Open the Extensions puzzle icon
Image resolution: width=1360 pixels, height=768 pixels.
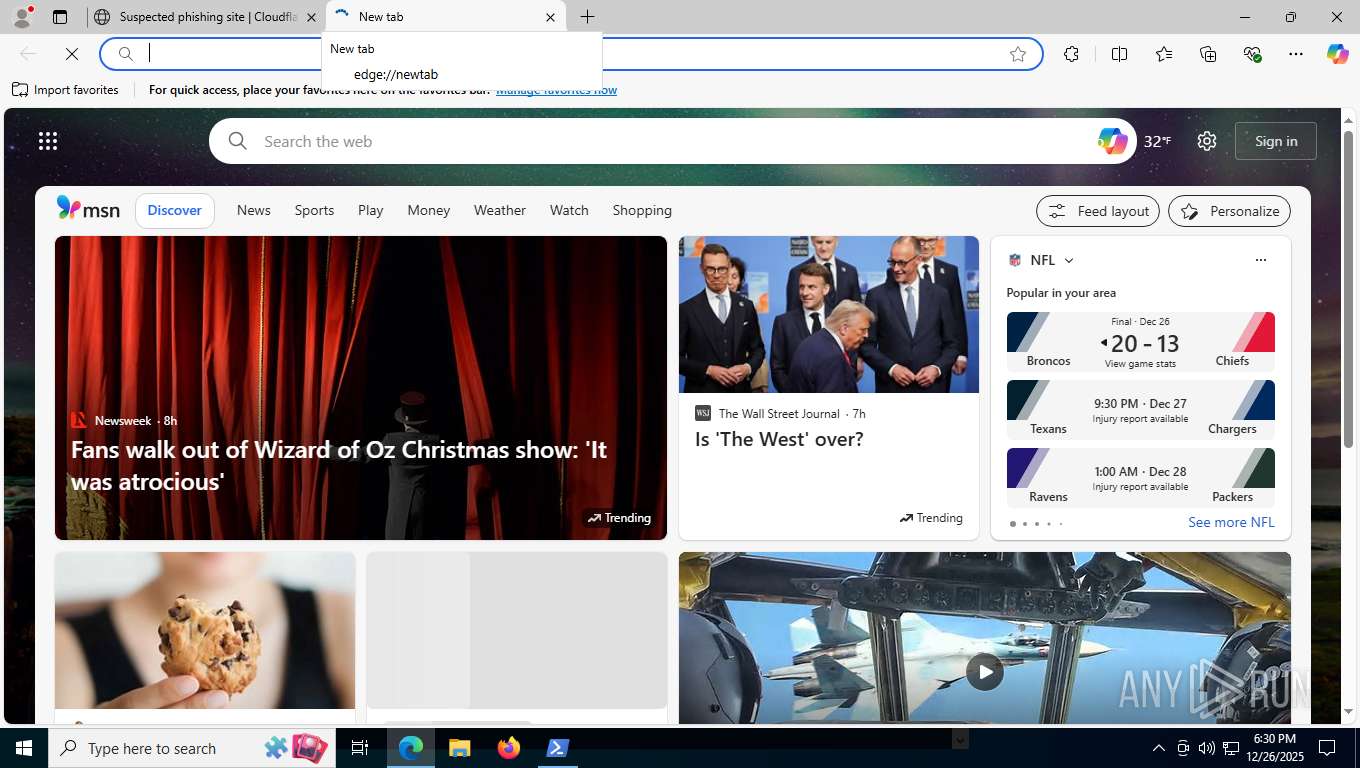tap(1071, 54)
